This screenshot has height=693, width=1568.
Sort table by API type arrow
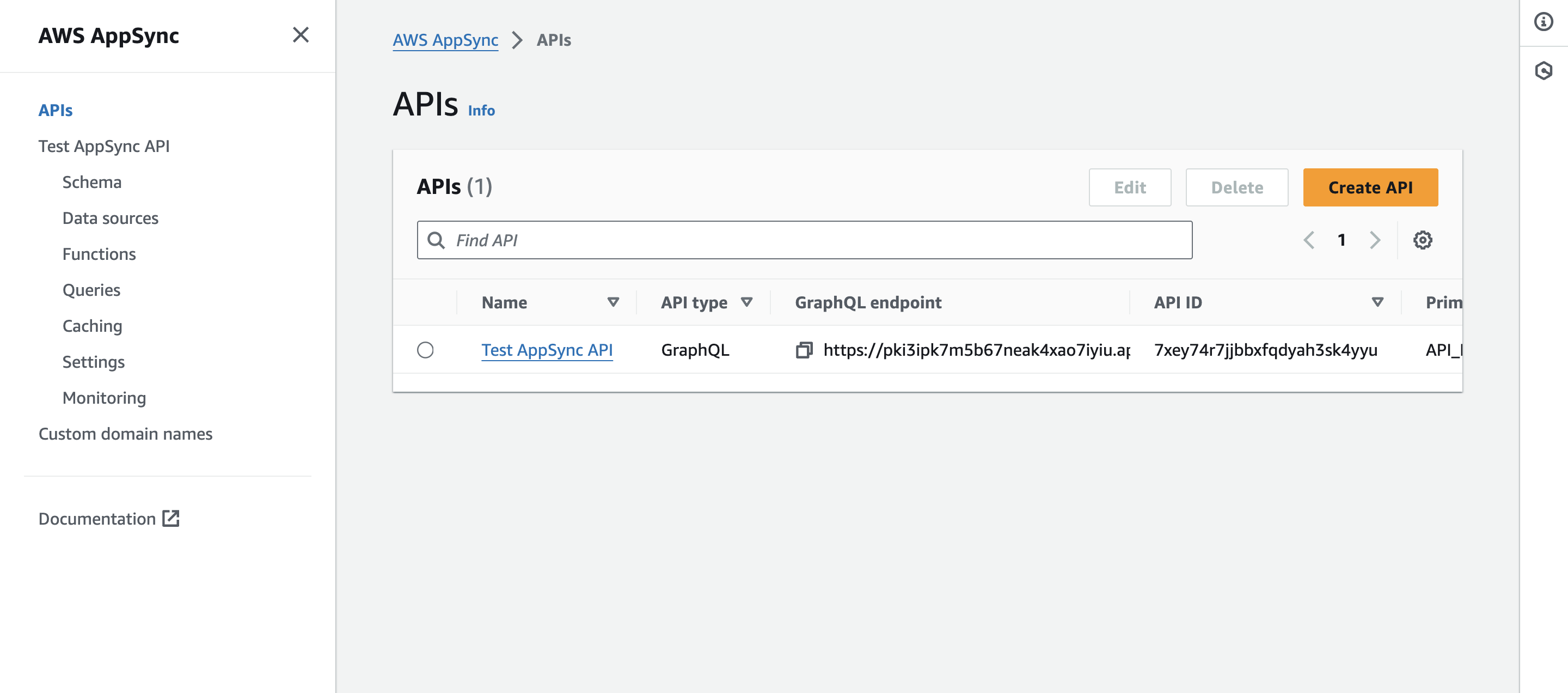click(746, 302)
